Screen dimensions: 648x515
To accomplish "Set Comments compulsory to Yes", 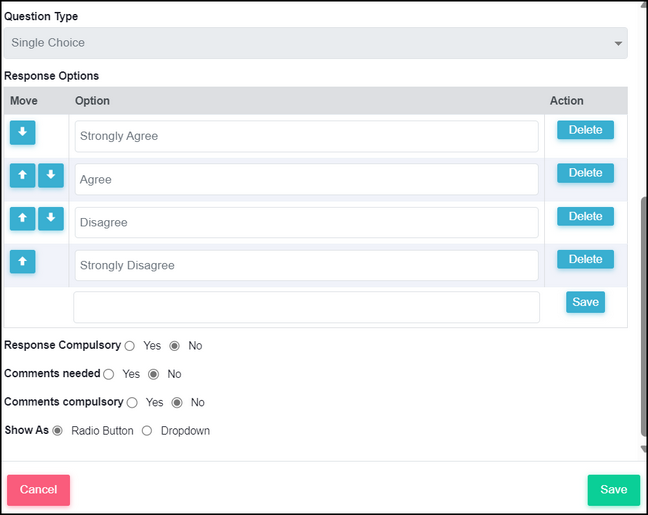I will [x=132, y=403].
